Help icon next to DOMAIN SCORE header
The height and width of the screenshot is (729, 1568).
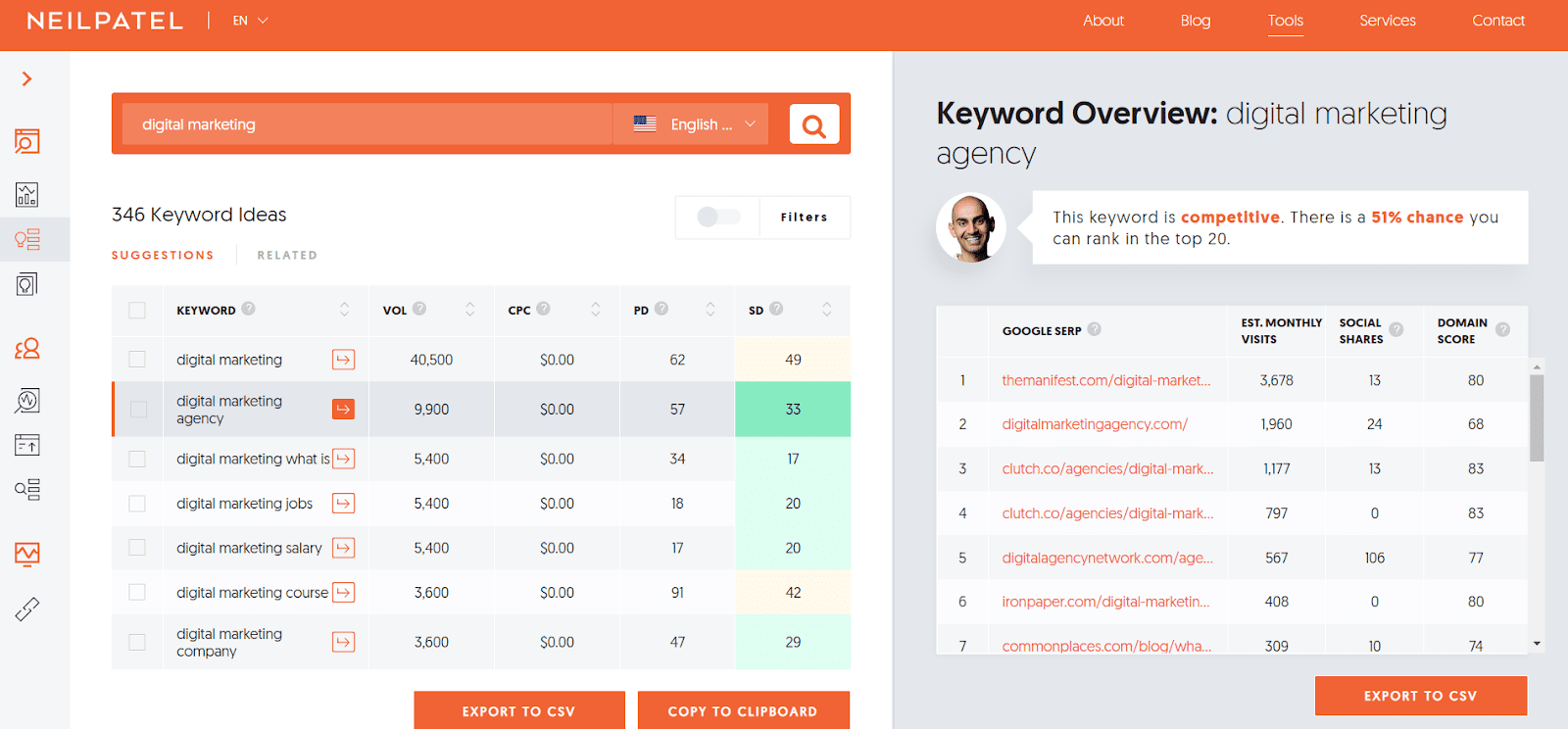1502,330
